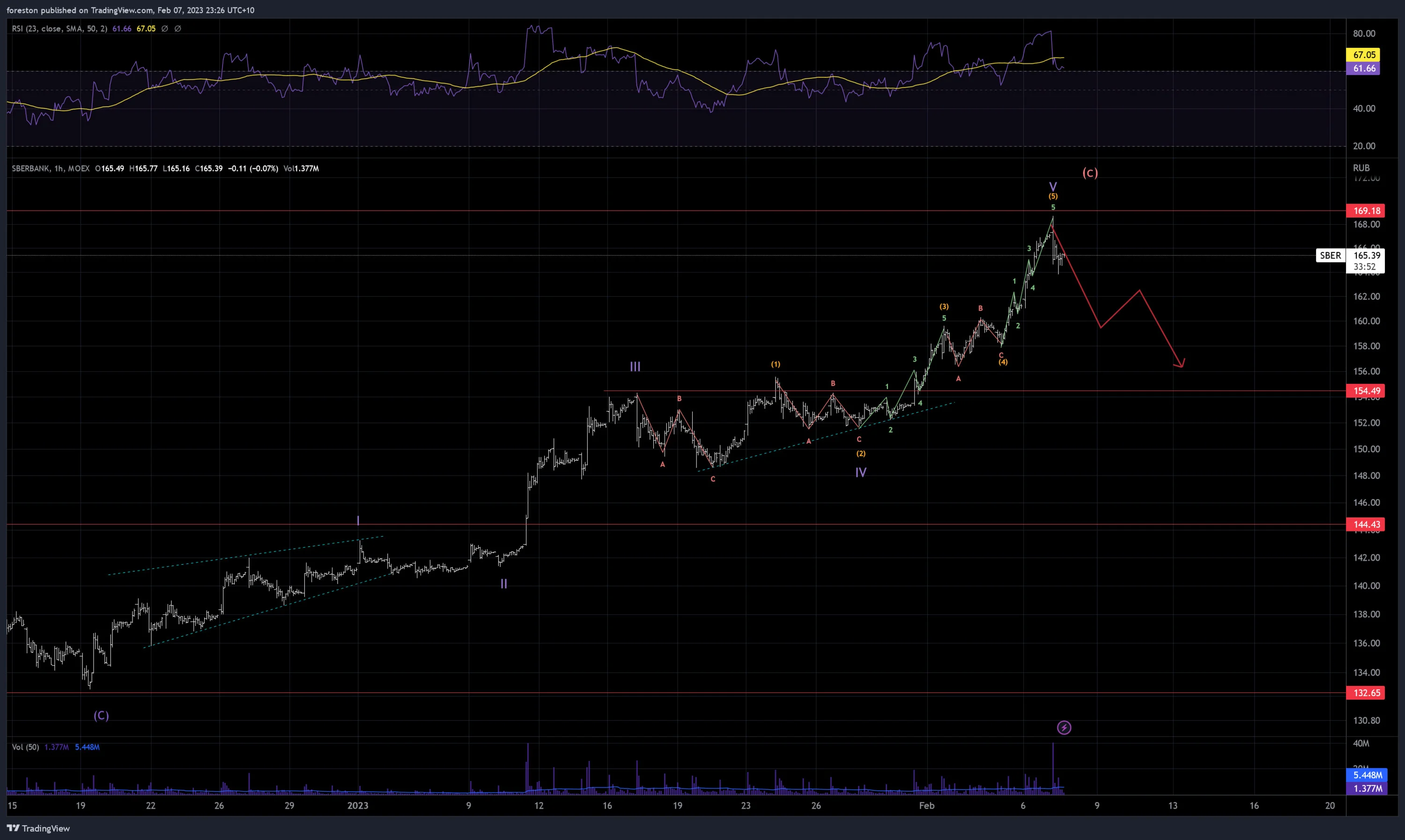This screenshot has height=840, width=1405.
Task: Select the orange (4) wave label
Action: click(1003, 362)
